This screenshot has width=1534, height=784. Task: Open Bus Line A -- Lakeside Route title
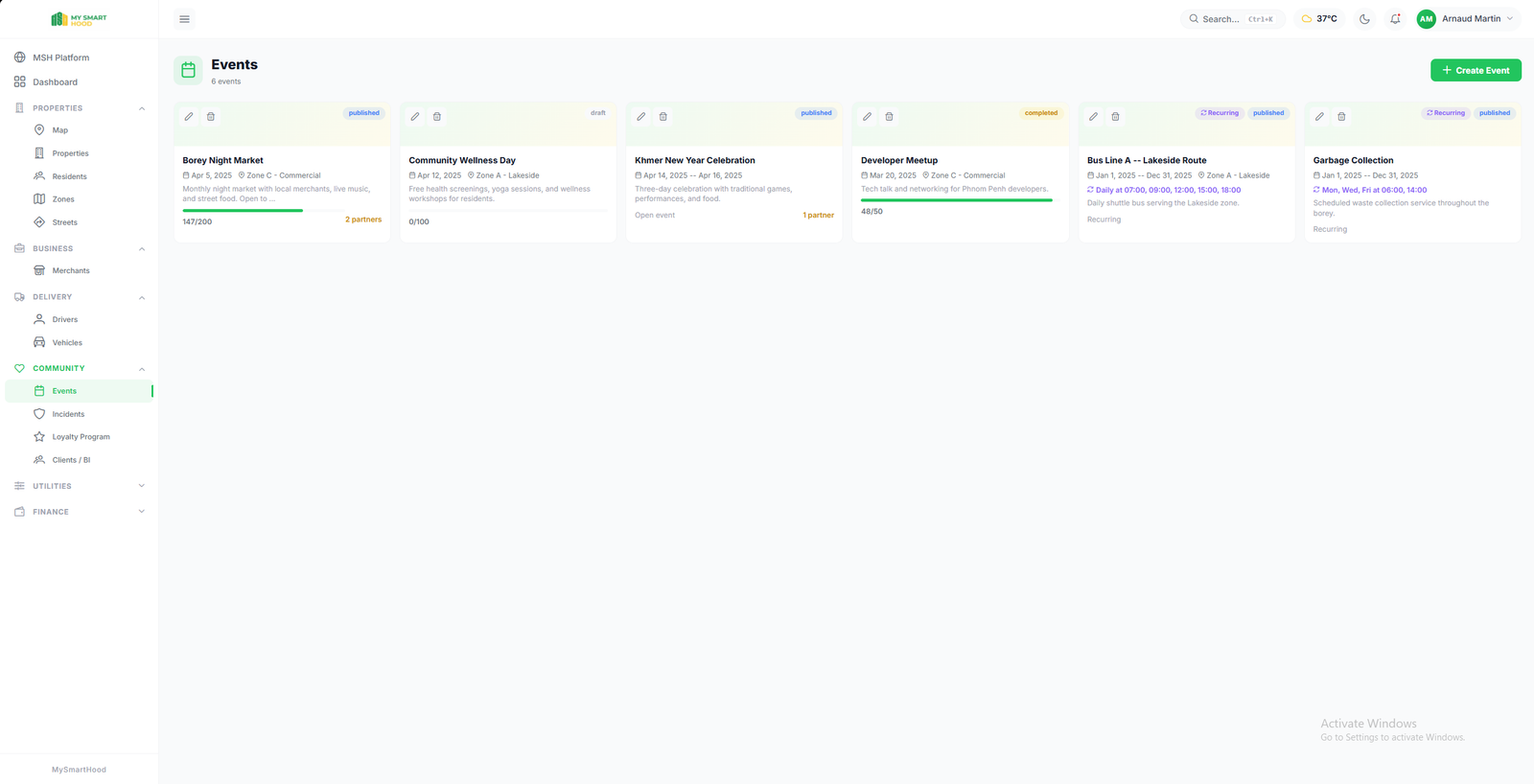[x=1147, y=161]
